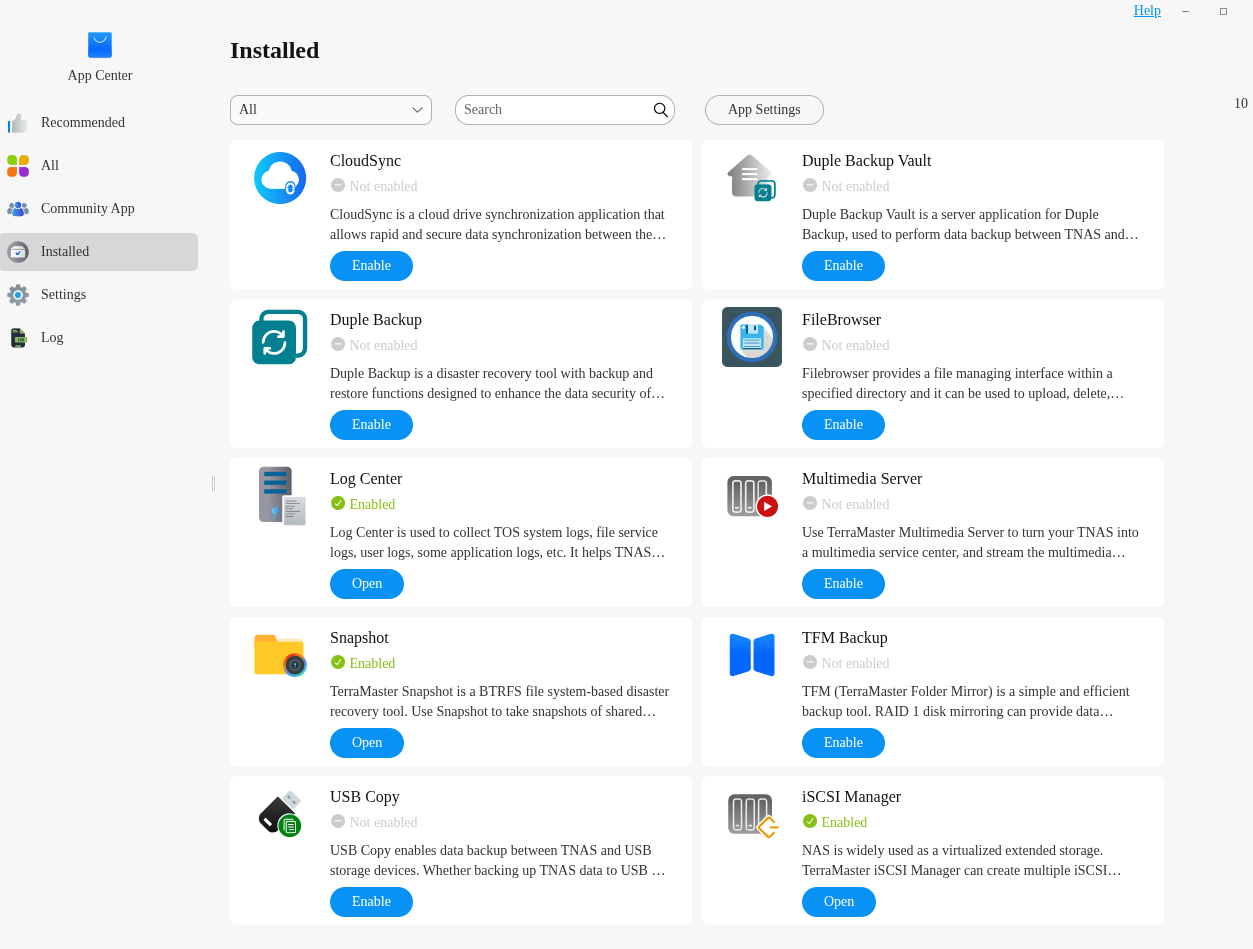Click the iSCSI Manager icon

752,814
